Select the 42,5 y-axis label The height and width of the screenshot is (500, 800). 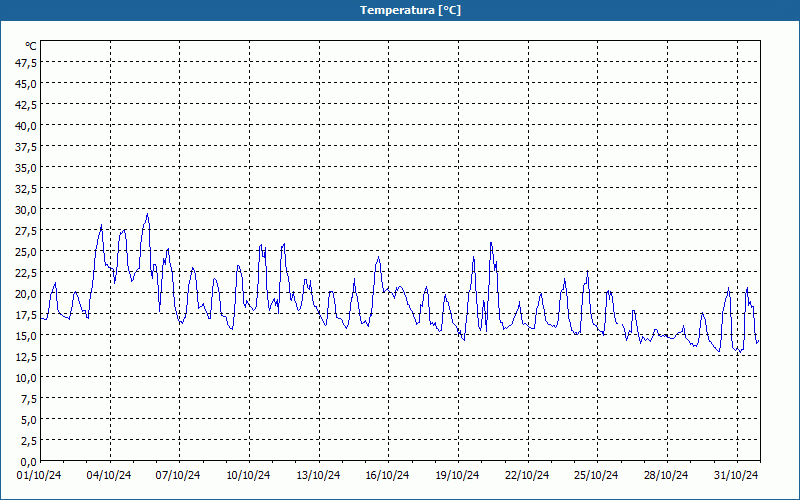pyautogui.click(x=27, y=105)
